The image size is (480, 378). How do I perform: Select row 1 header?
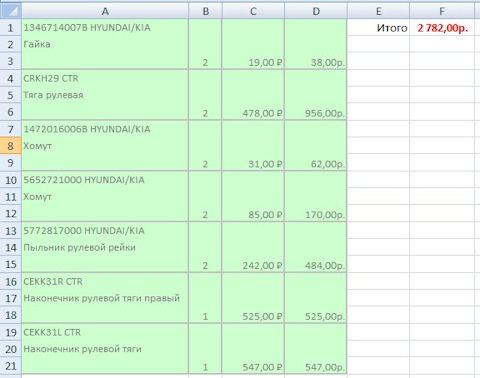coord(11,27)
